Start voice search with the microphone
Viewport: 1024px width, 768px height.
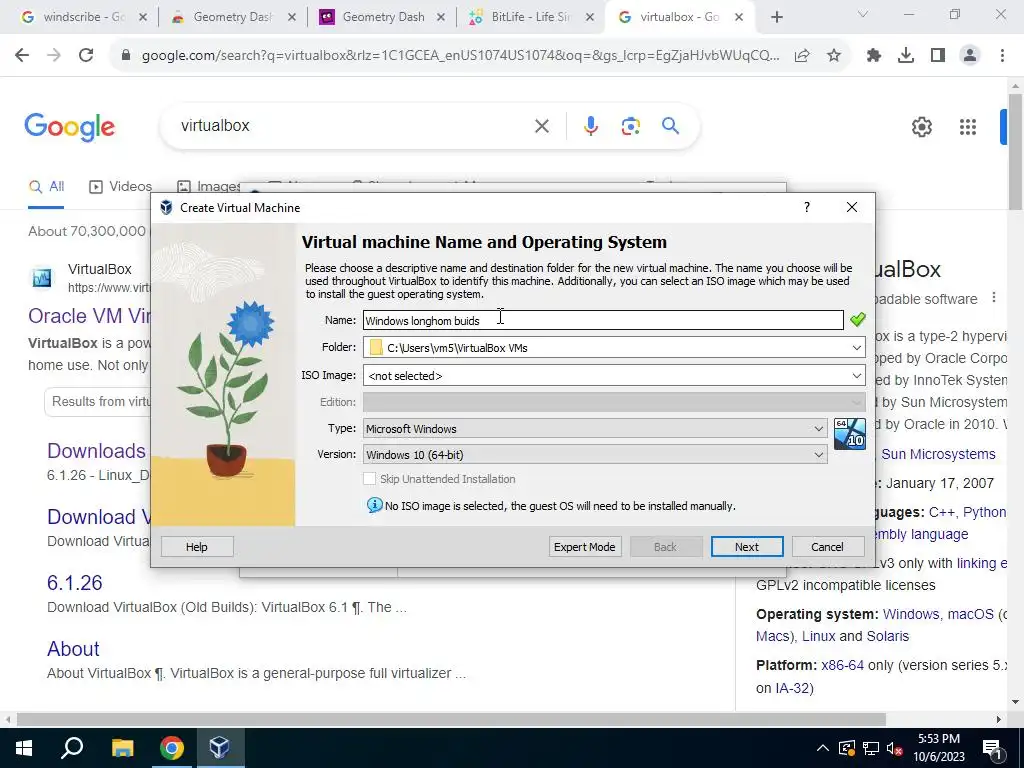[591, 126]
